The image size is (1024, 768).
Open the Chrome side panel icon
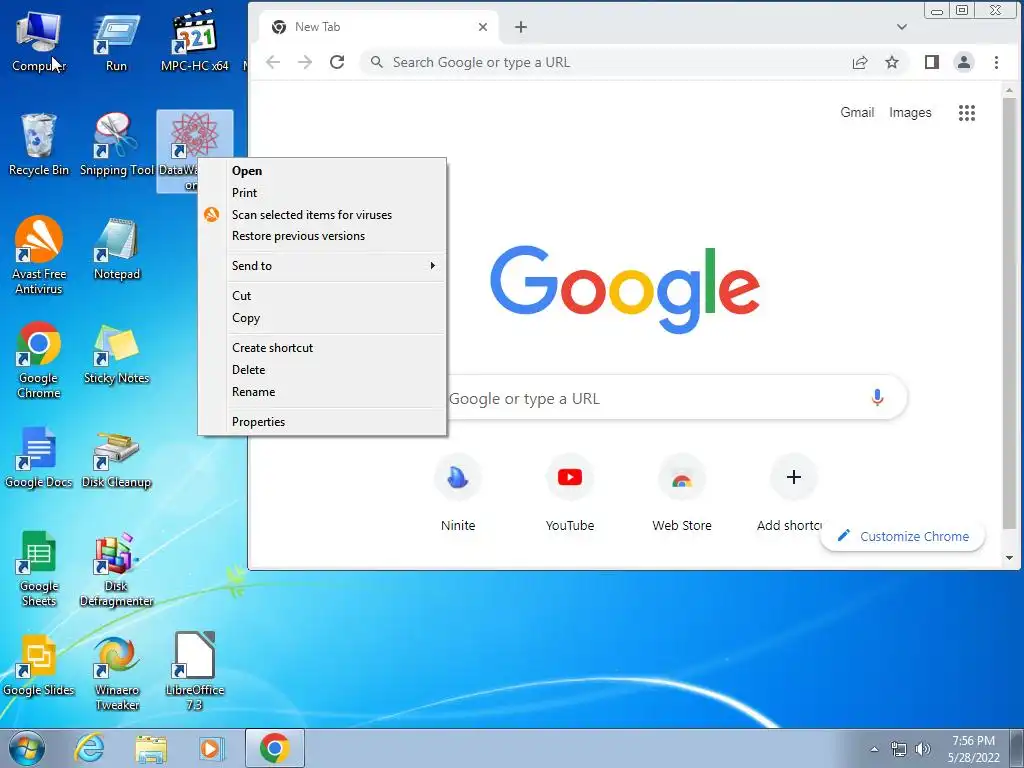pos(932,62)
